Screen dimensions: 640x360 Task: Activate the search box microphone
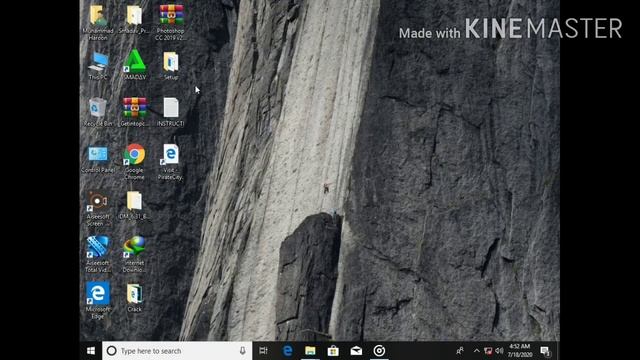coord(242,351)
